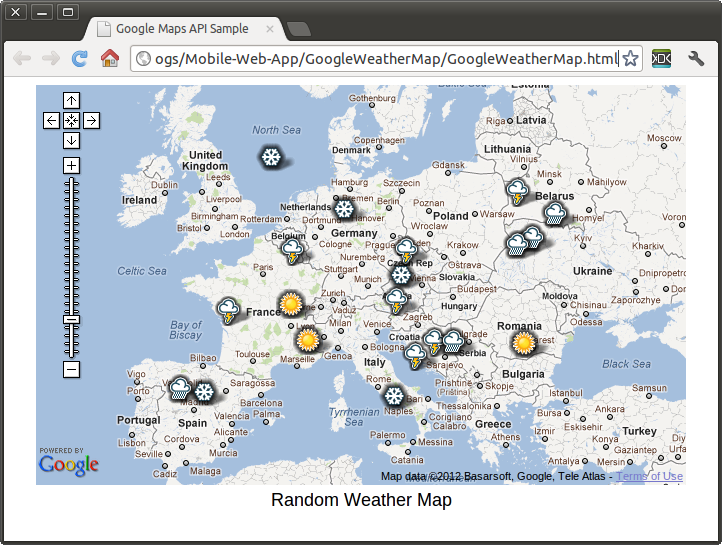Screen dimensions: 722x545
Task: Click the thunderstorm marker left of Belarus
Action: (x=517, y=192)
